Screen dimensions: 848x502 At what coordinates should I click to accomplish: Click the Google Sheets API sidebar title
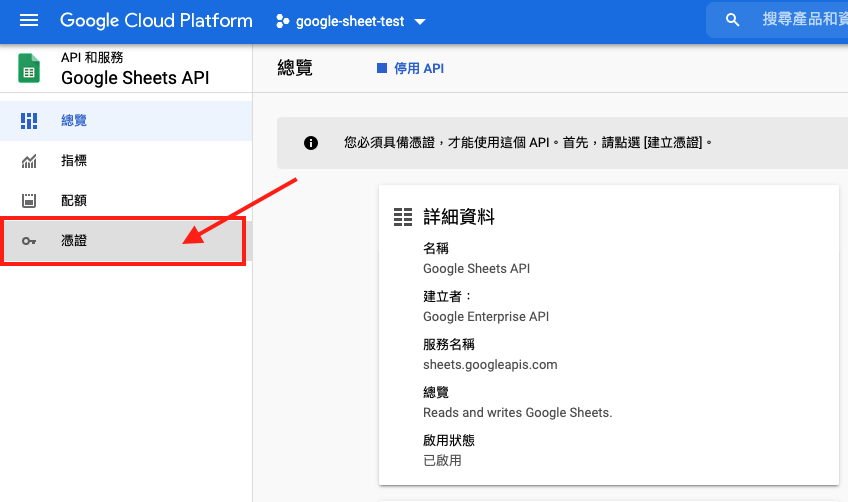[x=135, y=78]
